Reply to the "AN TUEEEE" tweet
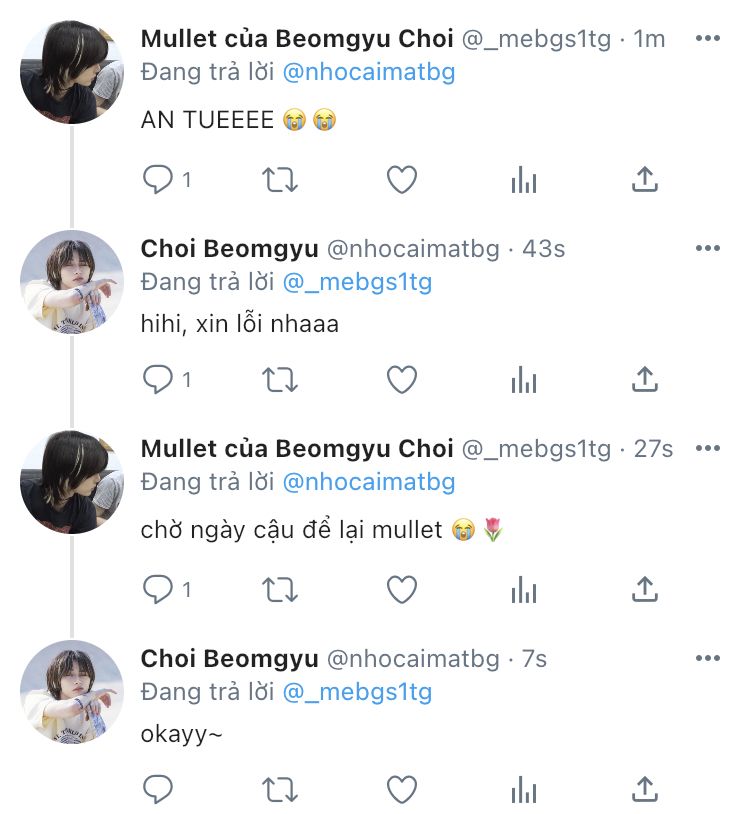Viewport: 750px width, 814px height. pyautogui.click(x=158, y=180)
